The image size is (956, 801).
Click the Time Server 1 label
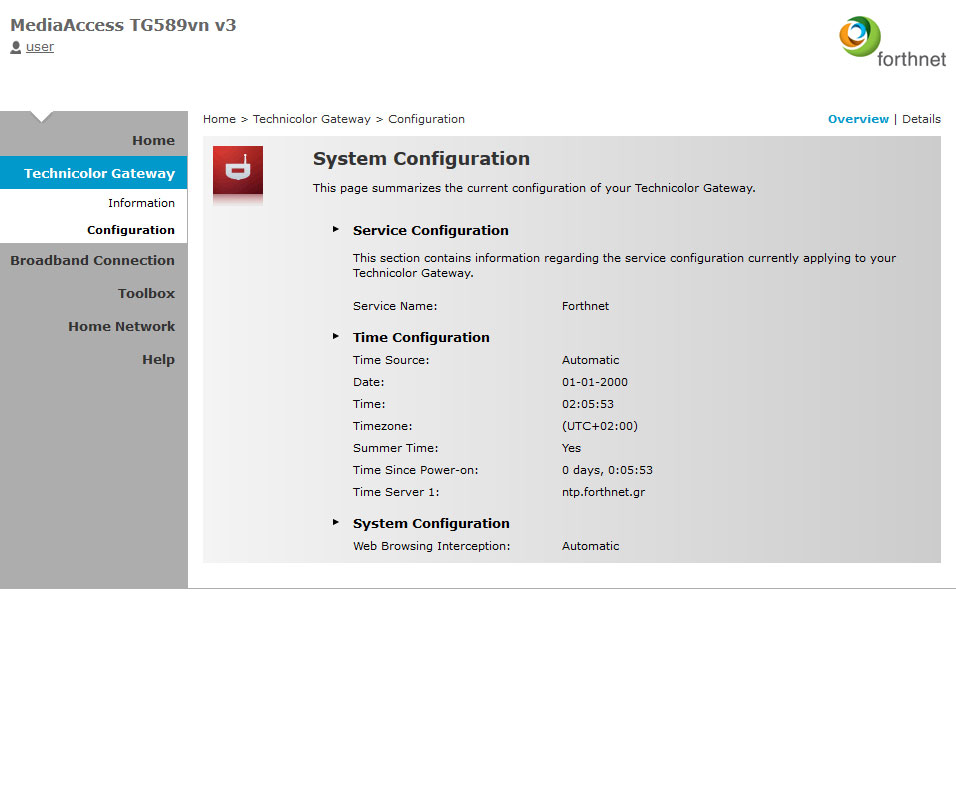(396, 492)
